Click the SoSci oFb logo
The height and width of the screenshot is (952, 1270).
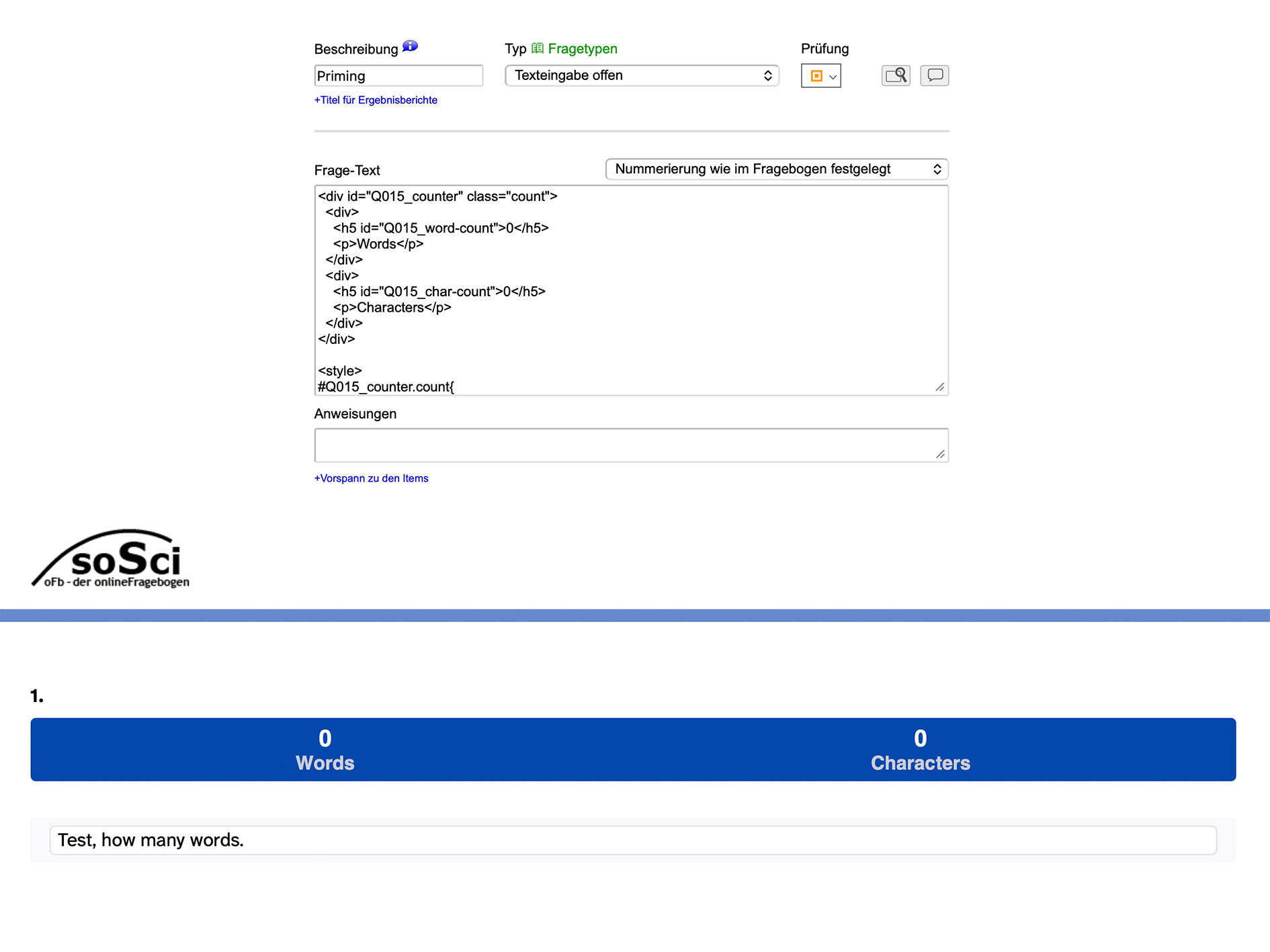[x=112, y=559]
